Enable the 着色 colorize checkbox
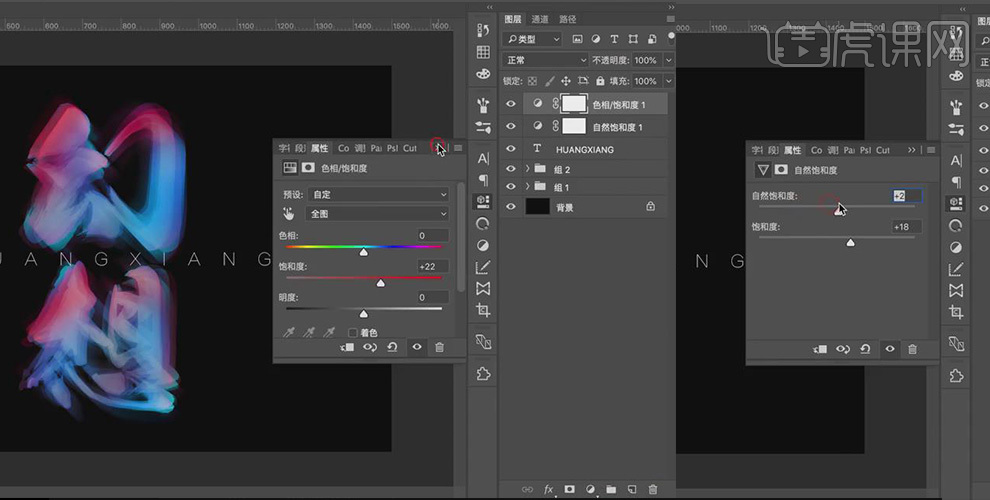990x500 pixels. (x=353, y=333)
